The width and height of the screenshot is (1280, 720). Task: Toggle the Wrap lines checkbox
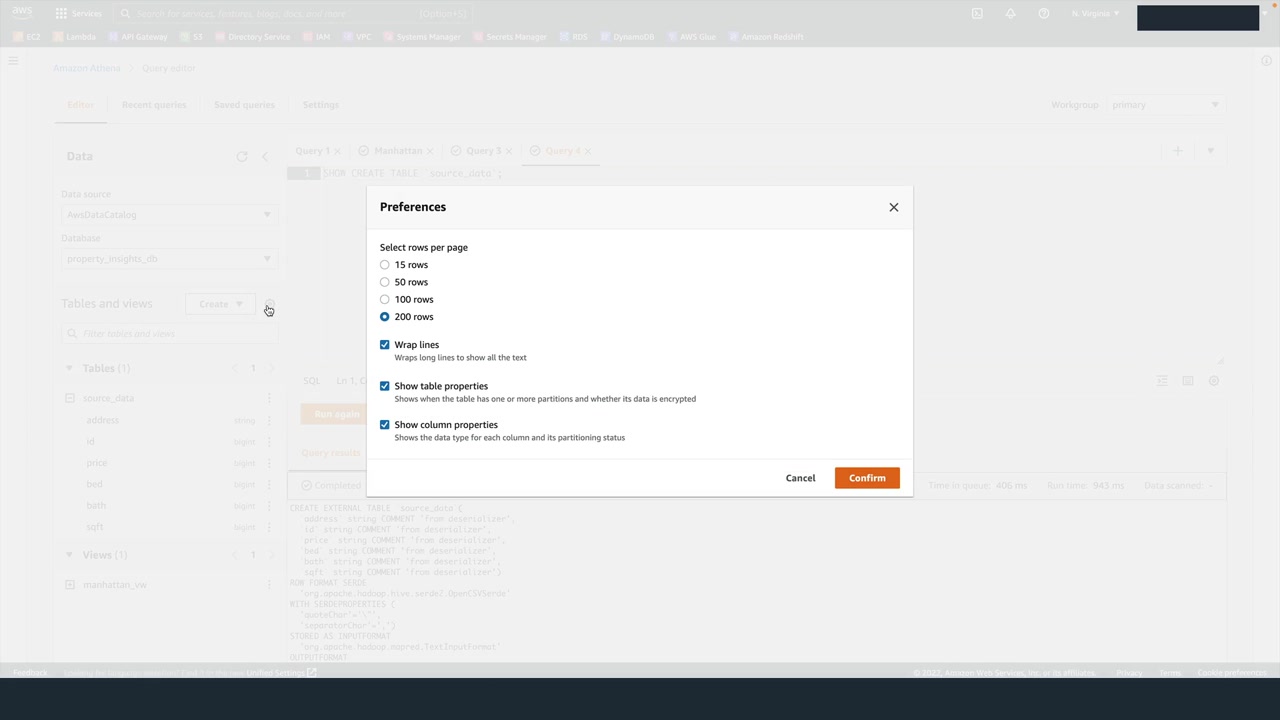(385, 344)
